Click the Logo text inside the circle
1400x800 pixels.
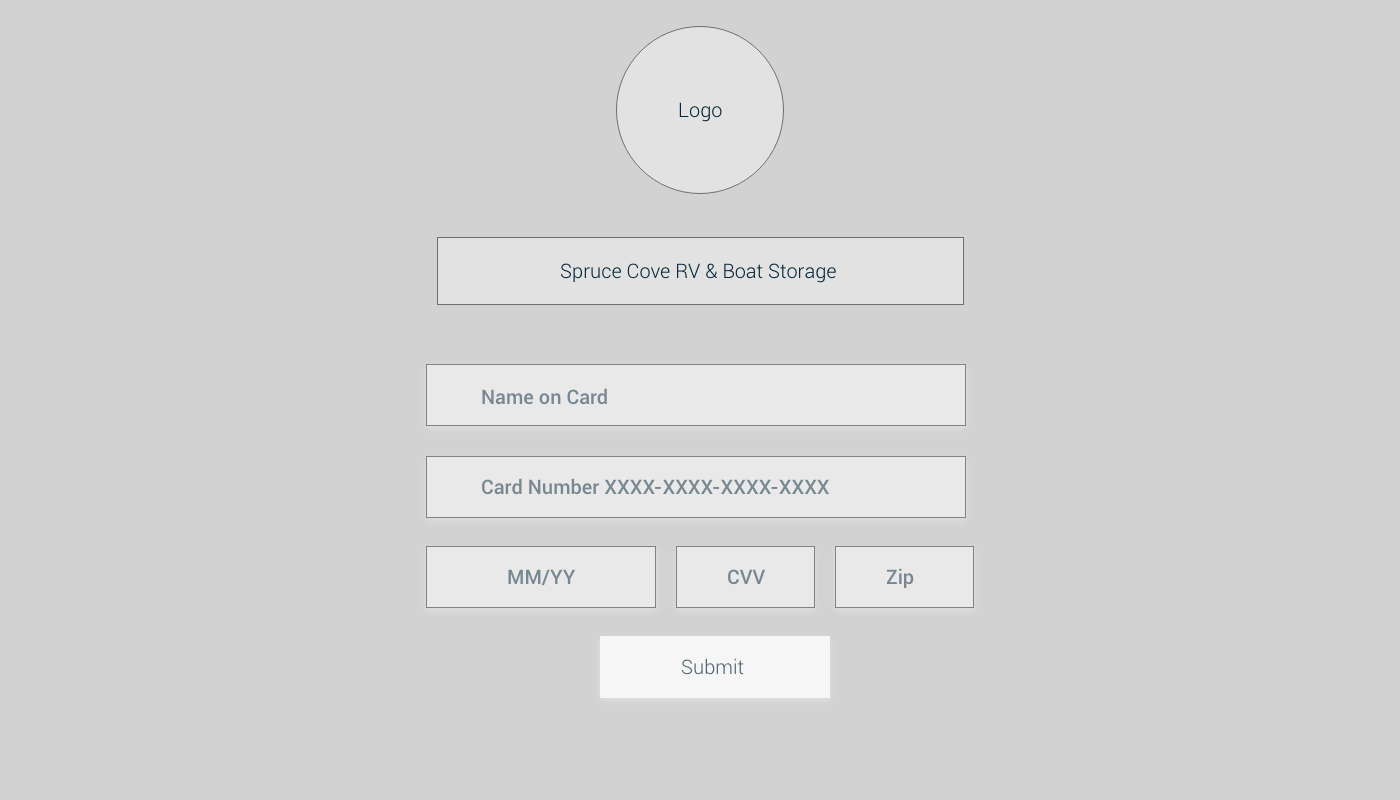point(700,110)
